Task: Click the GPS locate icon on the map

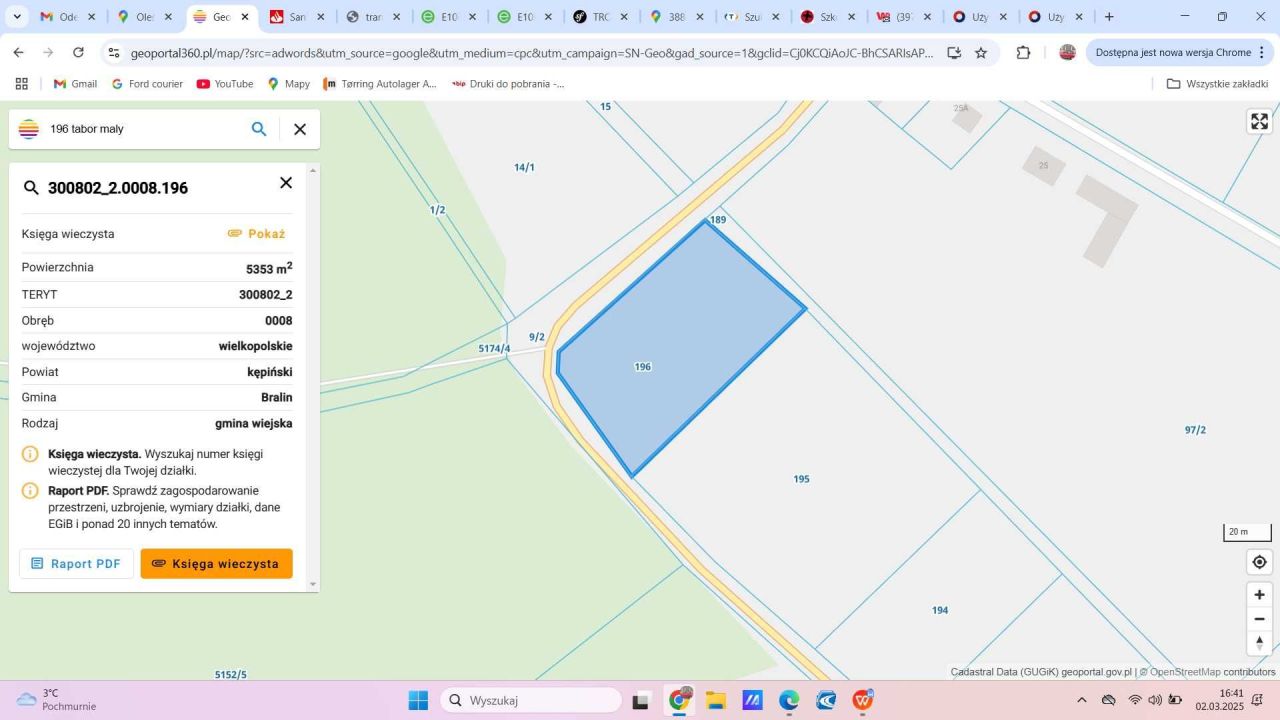Action: point(1259,561)
